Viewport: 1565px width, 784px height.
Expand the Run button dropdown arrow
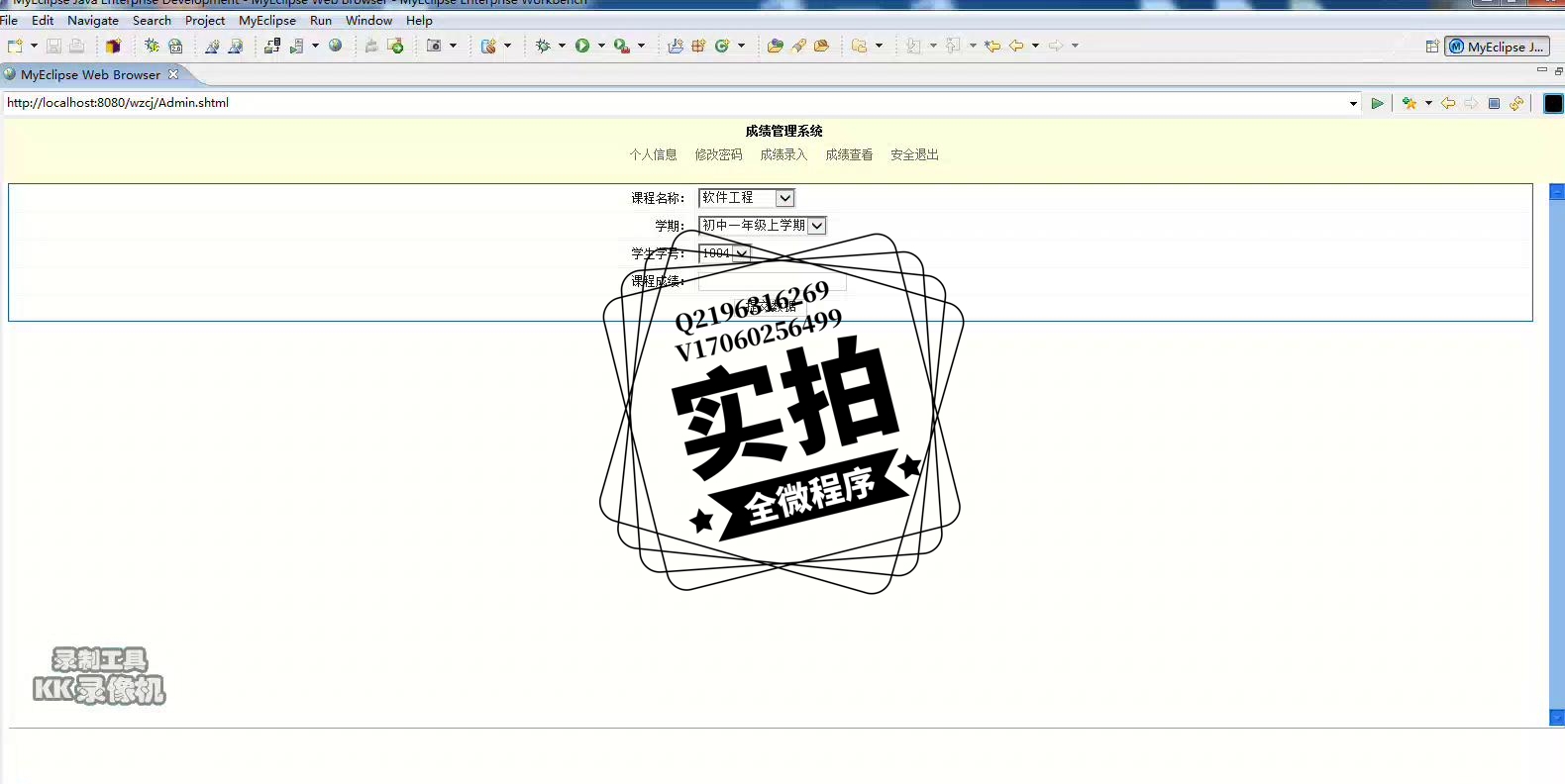click(601, 46)
